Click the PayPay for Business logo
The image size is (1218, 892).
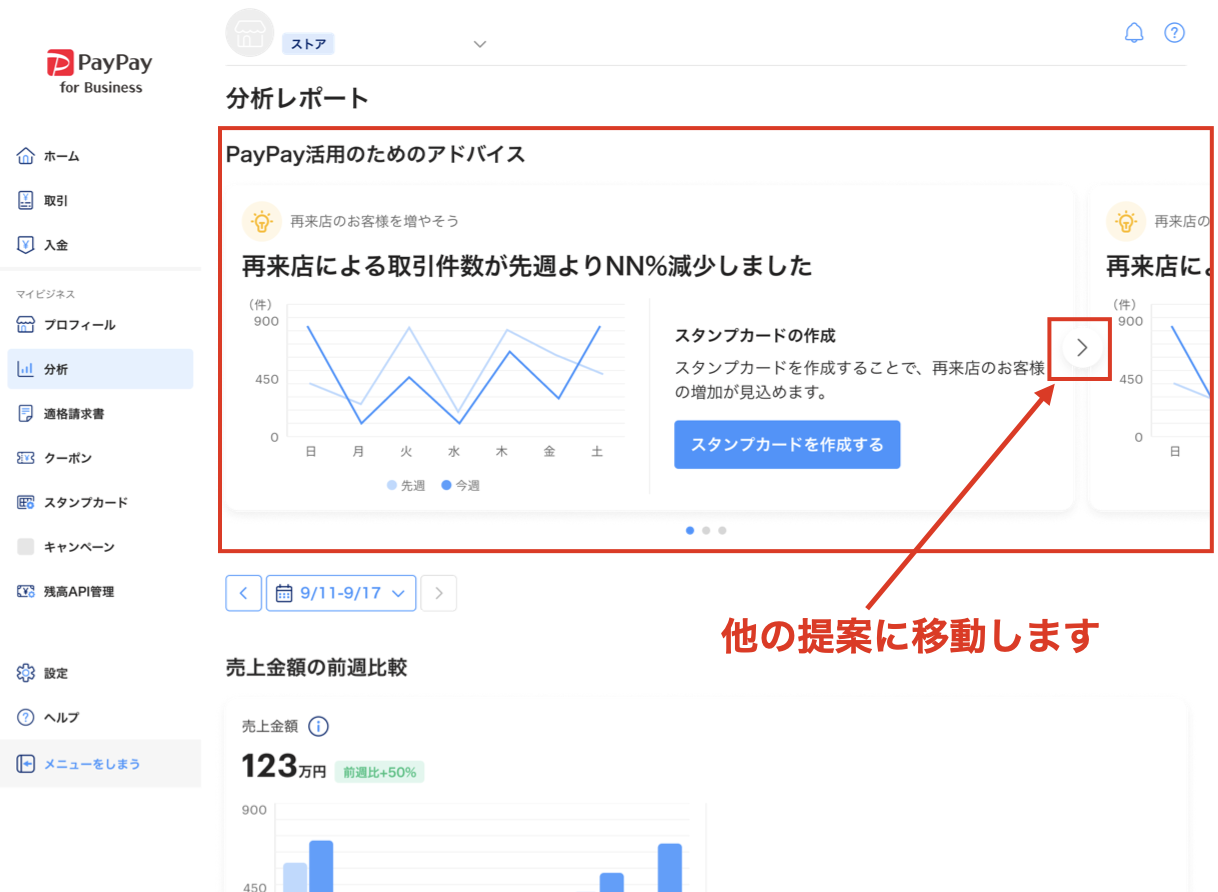tap(100, 71)
